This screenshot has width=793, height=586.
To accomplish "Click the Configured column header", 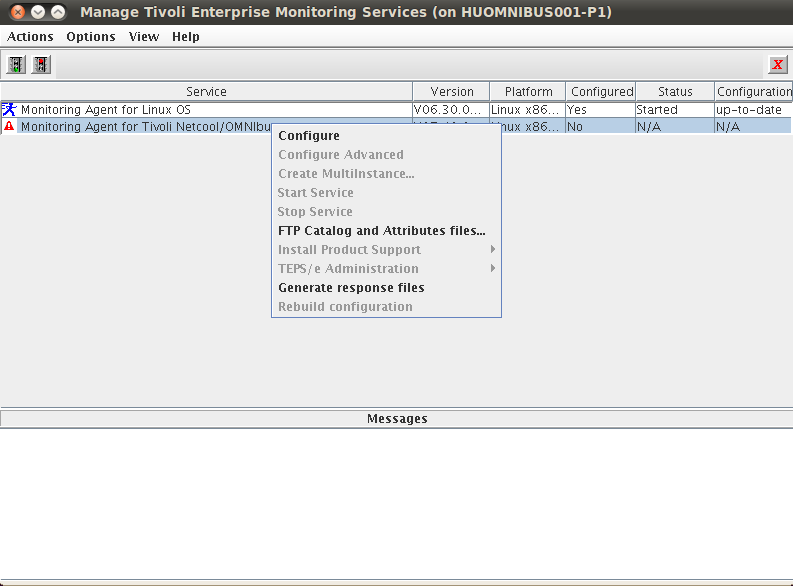I will coord(601,92).
